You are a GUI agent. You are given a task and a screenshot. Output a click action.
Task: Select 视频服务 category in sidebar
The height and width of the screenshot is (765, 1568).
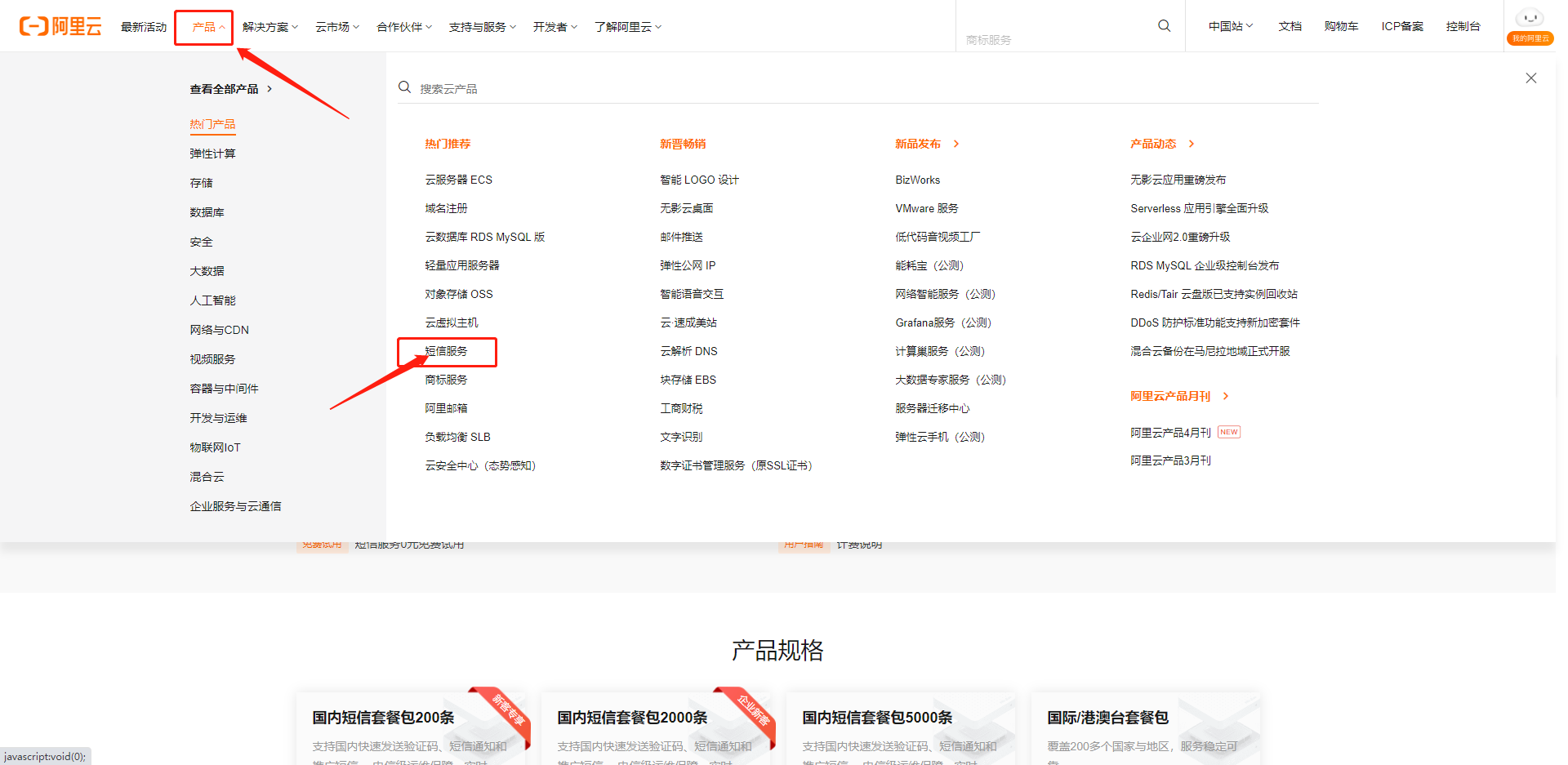click(x=212, y=359)
